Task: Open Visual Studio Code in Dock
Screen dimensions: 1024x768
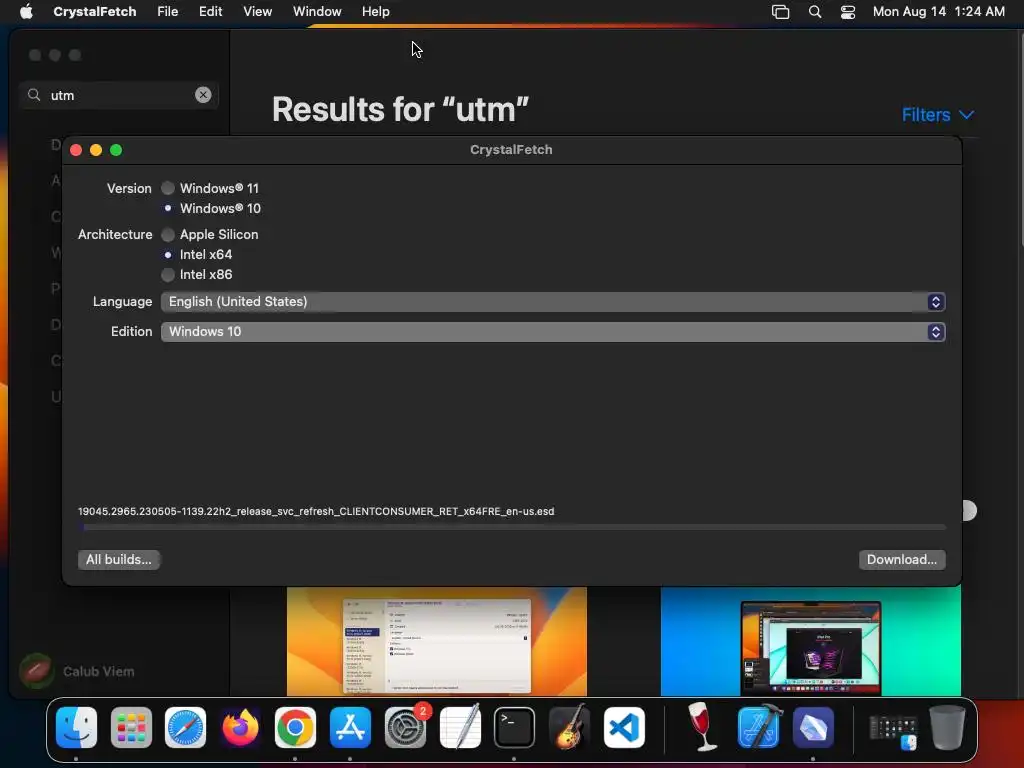Action: (624, 727)
